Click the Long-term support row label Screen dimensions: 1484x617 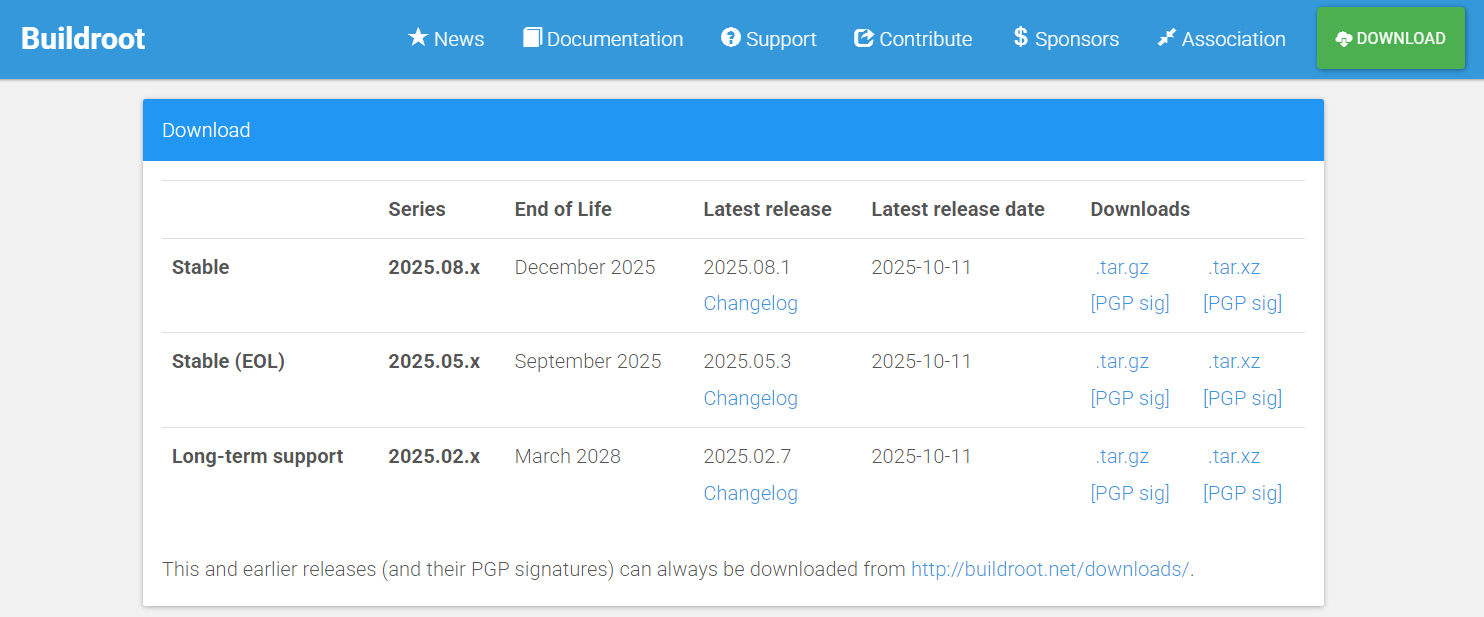[257, 456]
